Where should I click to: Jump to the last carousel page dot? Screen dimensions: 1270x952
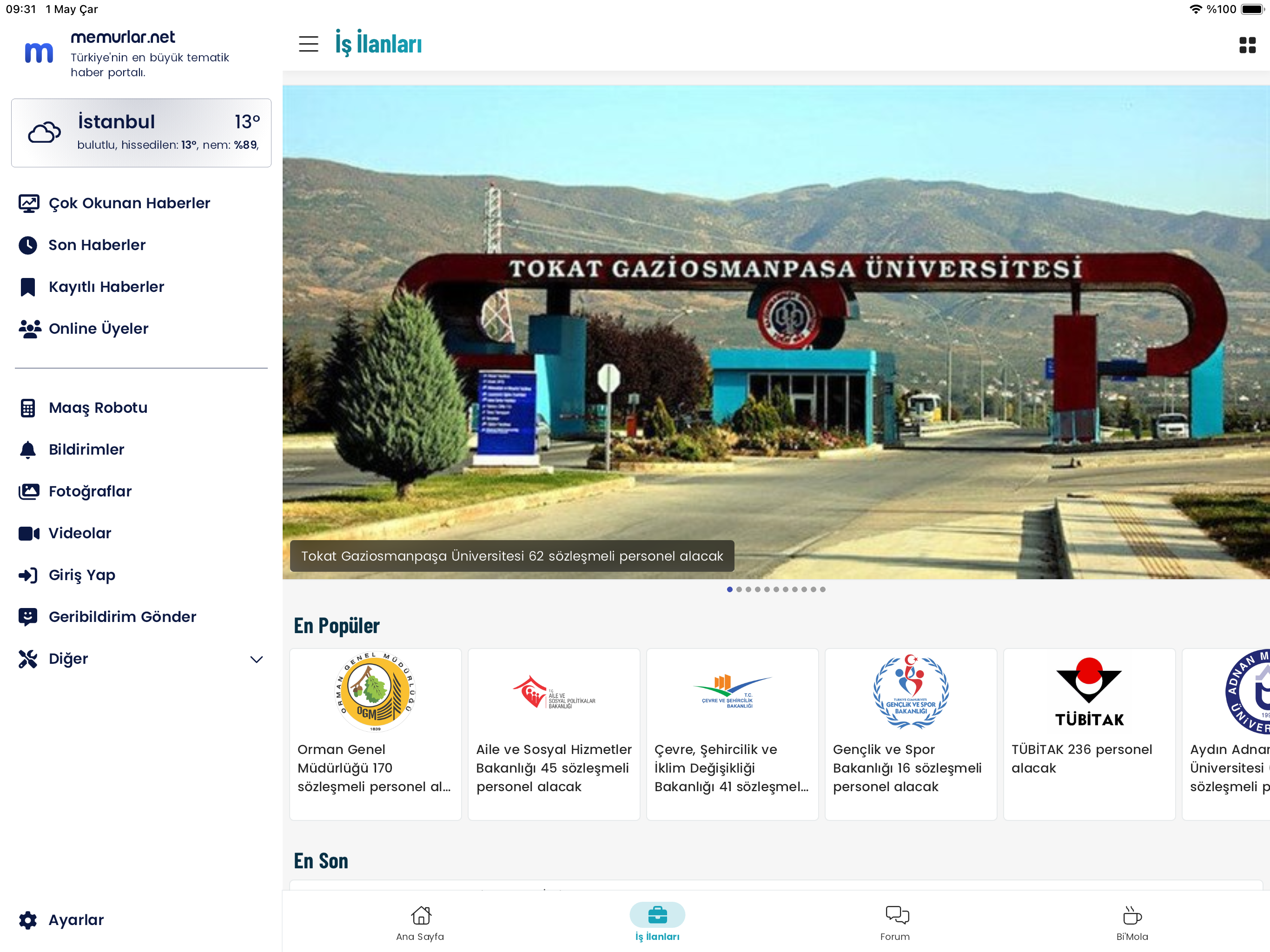[823, 590]
